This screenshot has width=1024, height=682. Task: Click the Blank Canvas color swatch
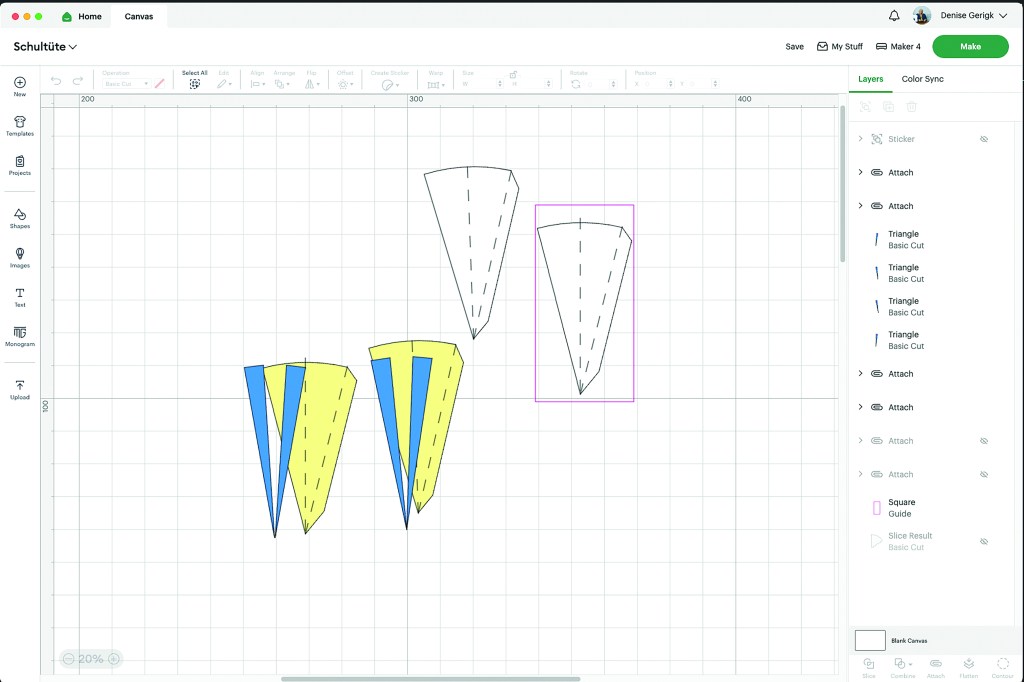(x=870, y=640)
